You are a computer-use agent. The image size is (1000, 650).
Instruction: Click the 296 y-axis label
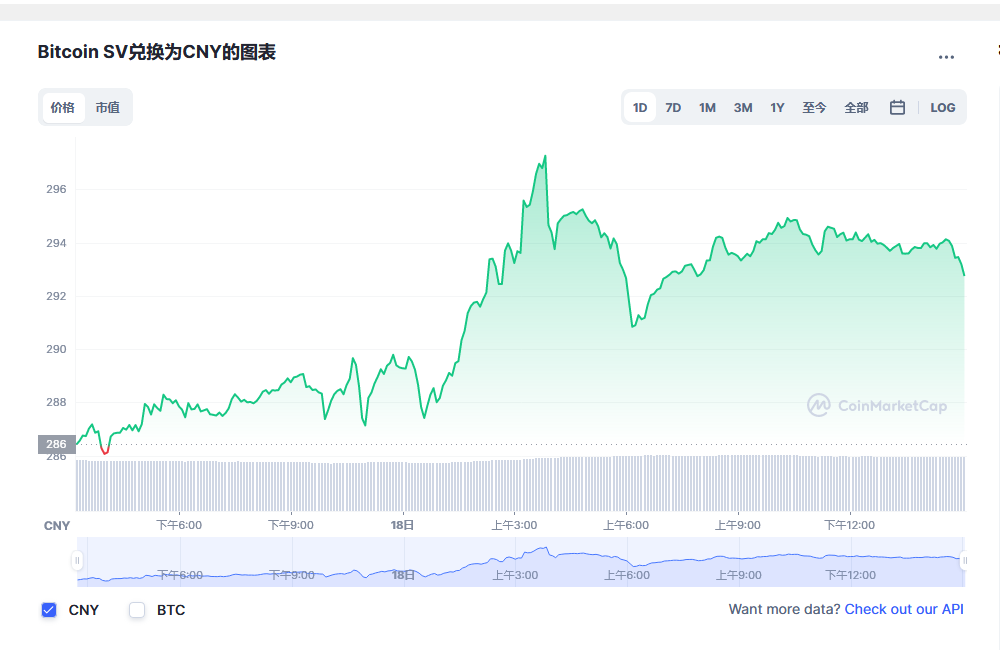[56, 189]
